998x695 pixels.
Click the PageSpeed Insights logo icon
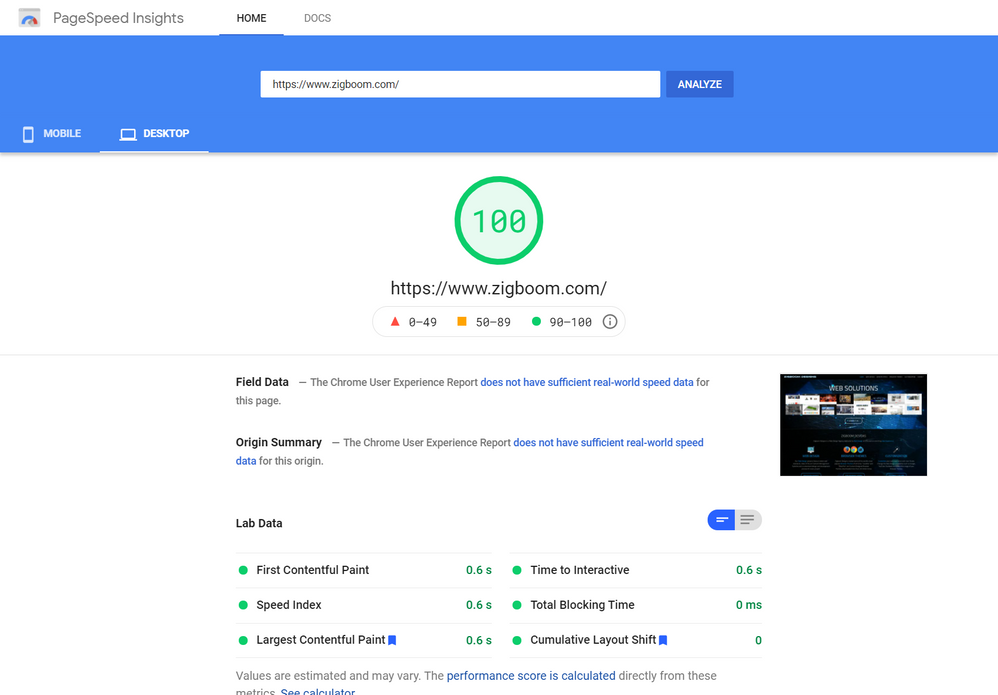tap(30, 18)
